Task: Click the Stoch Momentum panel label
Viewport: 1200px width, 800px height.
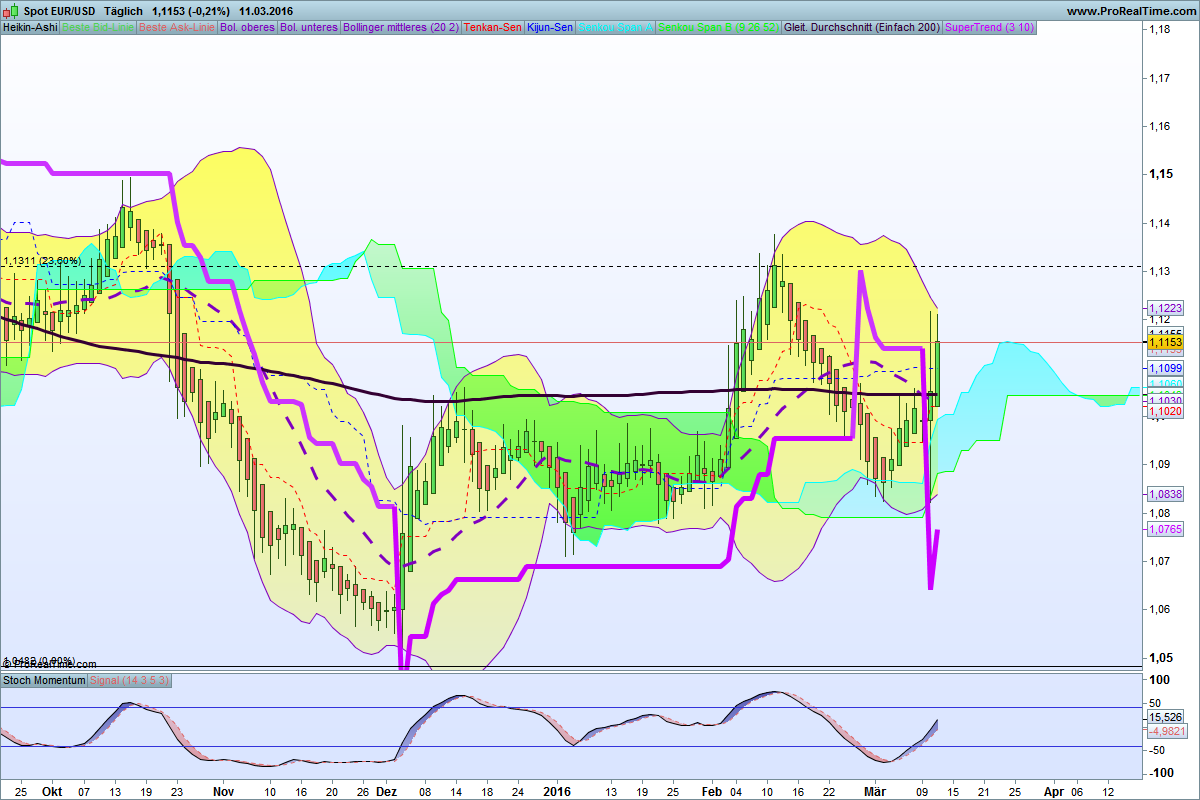Action: [x=44, y=680]
